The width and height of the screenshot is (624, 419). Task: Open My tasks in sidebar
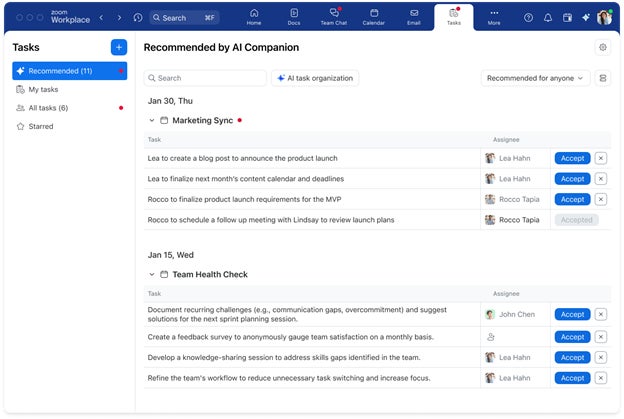(70, 90)
